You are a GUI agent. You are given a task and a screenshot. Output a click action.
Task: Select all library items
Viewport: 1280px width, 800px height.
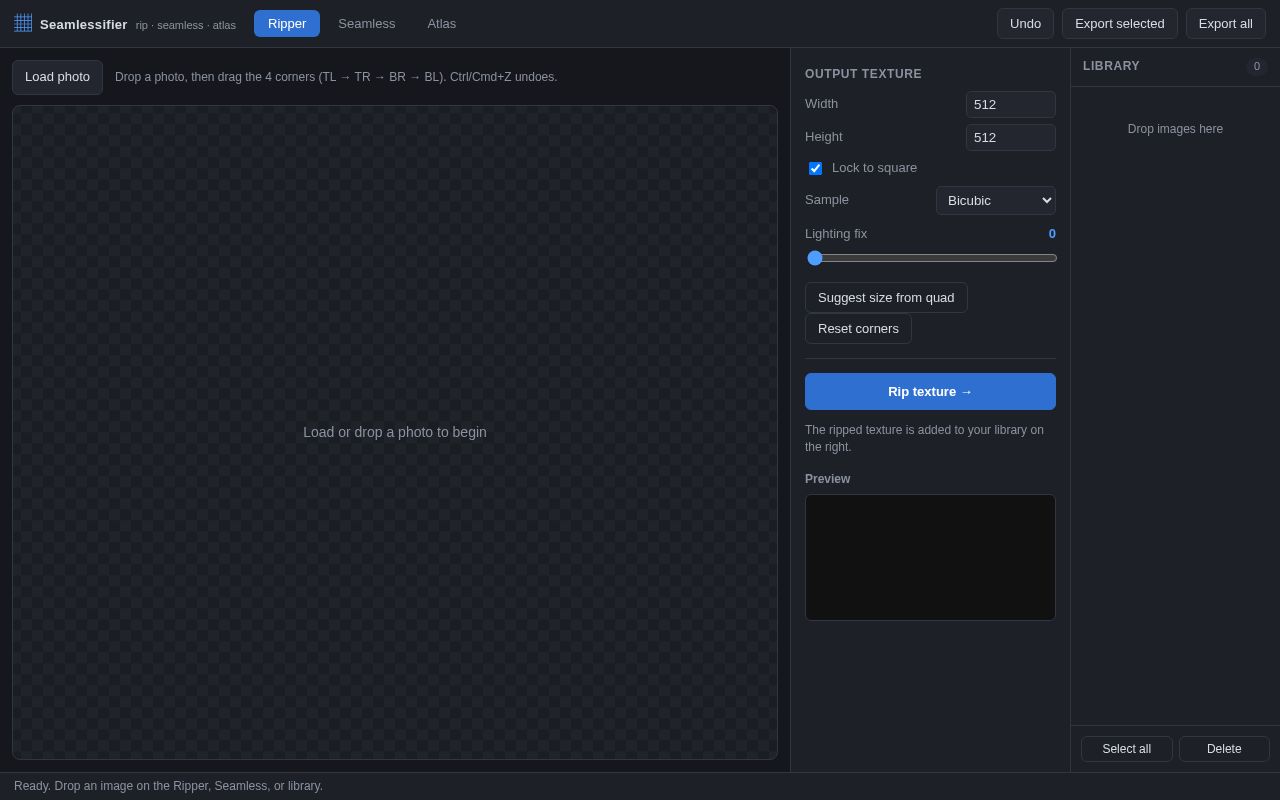[x=1126, y=749]
